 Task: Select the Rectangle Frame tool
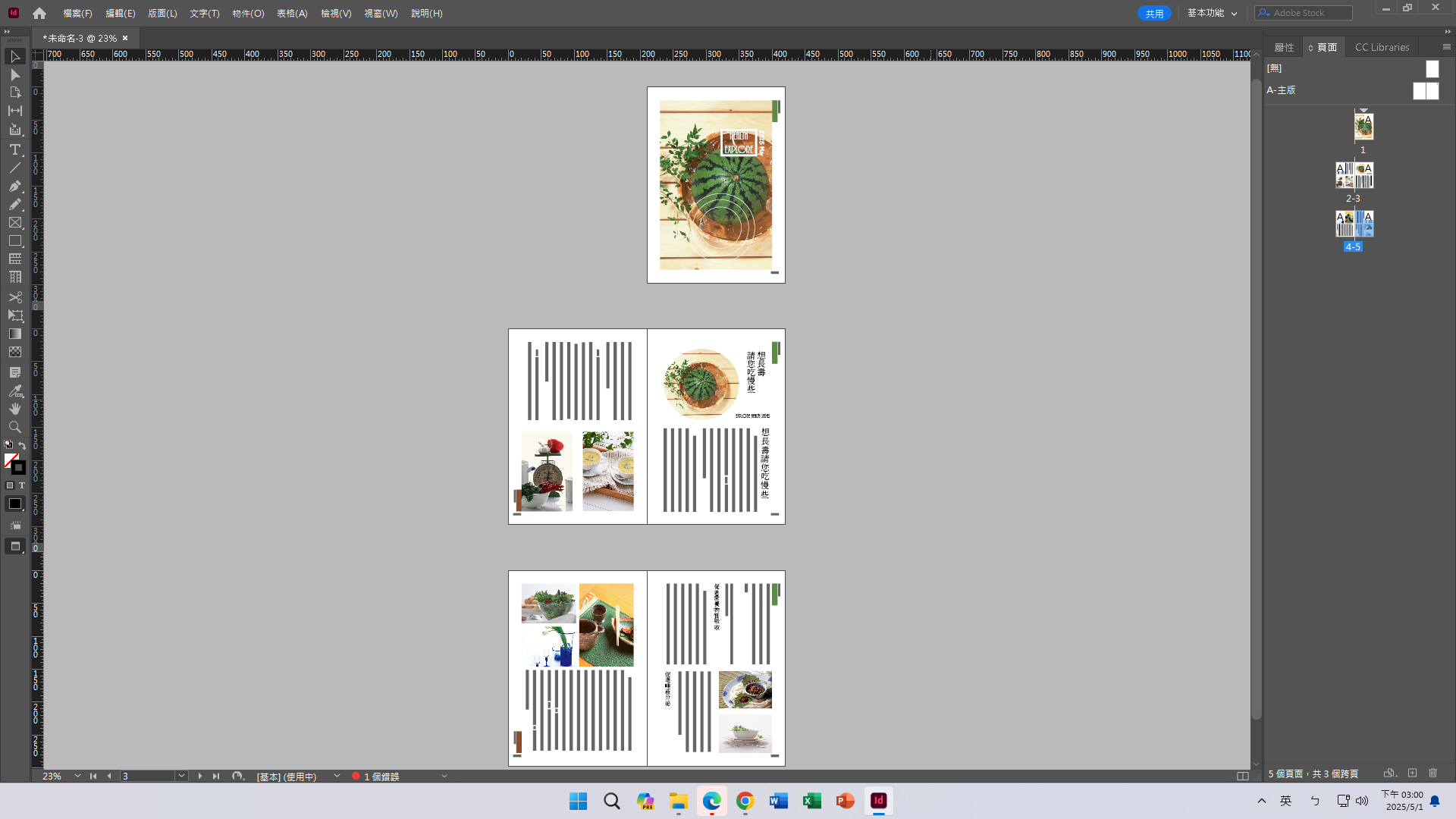click(15, 222)
